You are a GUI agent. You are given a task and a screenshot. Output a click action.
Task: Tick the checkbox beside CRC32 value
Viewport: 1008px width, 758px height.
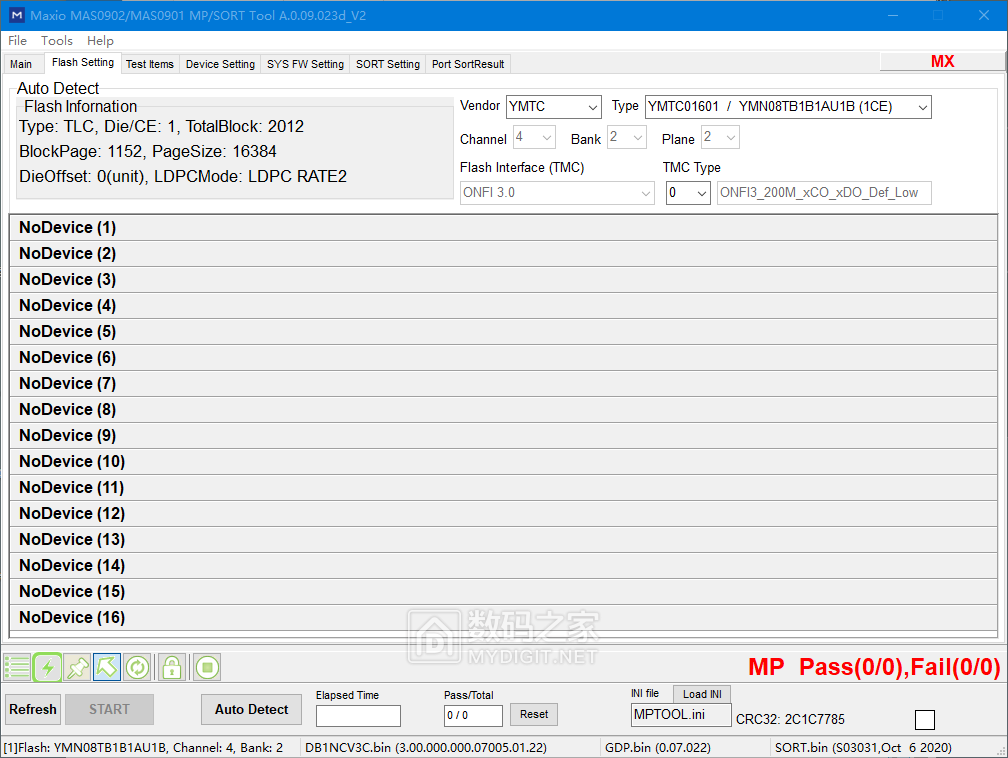tap(924, 719)
